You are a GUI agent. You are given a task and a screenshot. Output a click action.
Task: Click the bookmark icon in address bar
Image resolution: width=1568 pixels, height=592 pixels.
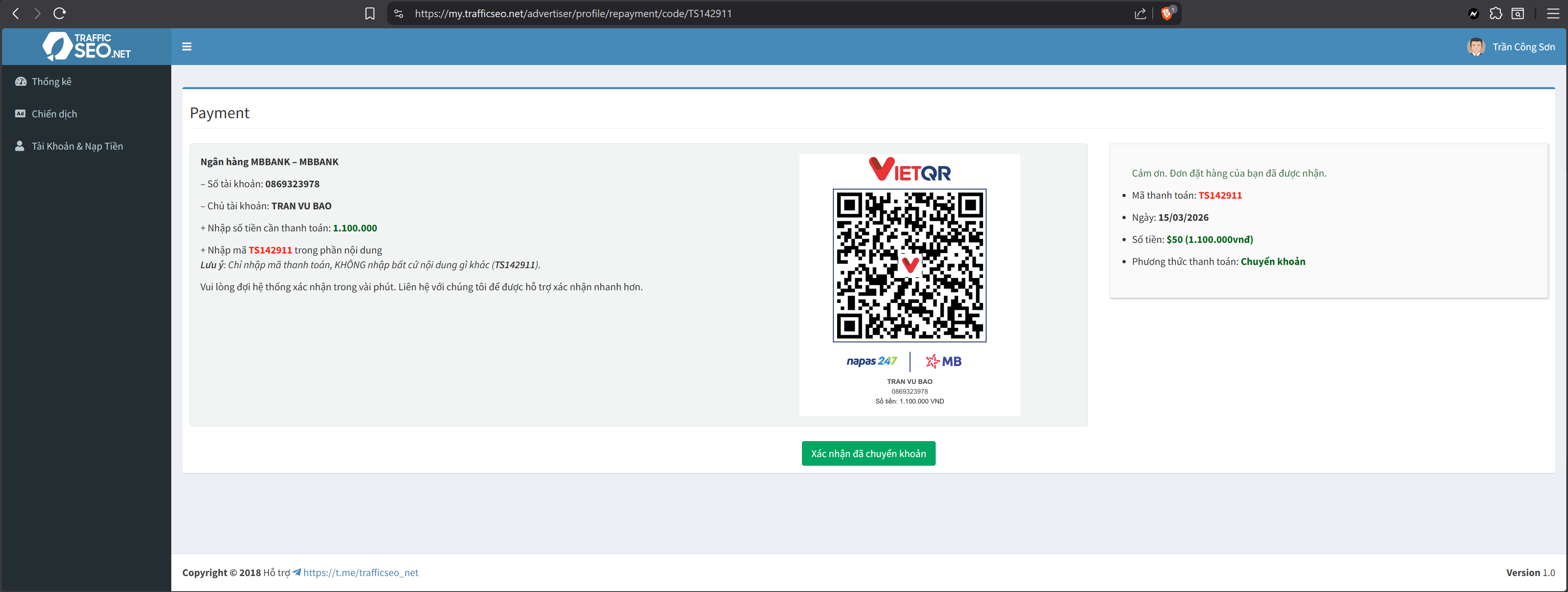[x=370, y=13]
